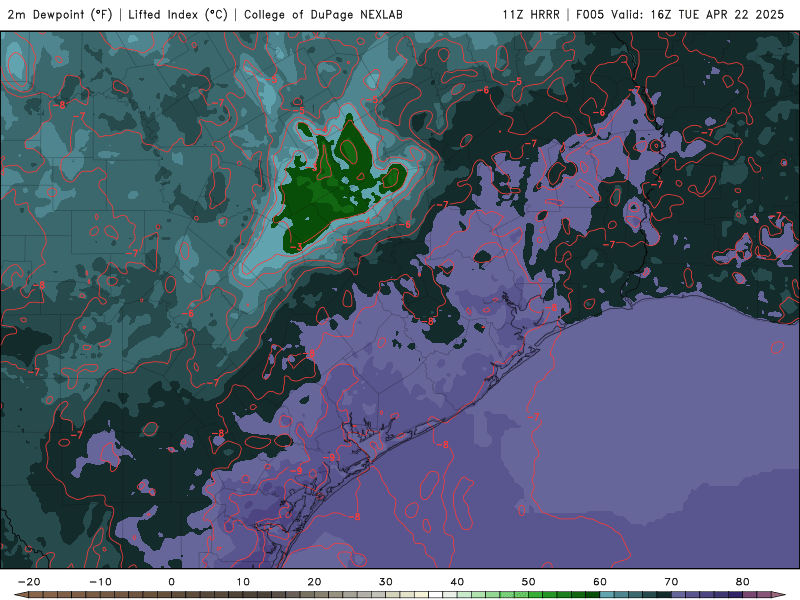This screenshot has width=800, height=600.
Task: Click the -10 tick label on color scale
Action: pyautogui.click(x=100, y=582)
